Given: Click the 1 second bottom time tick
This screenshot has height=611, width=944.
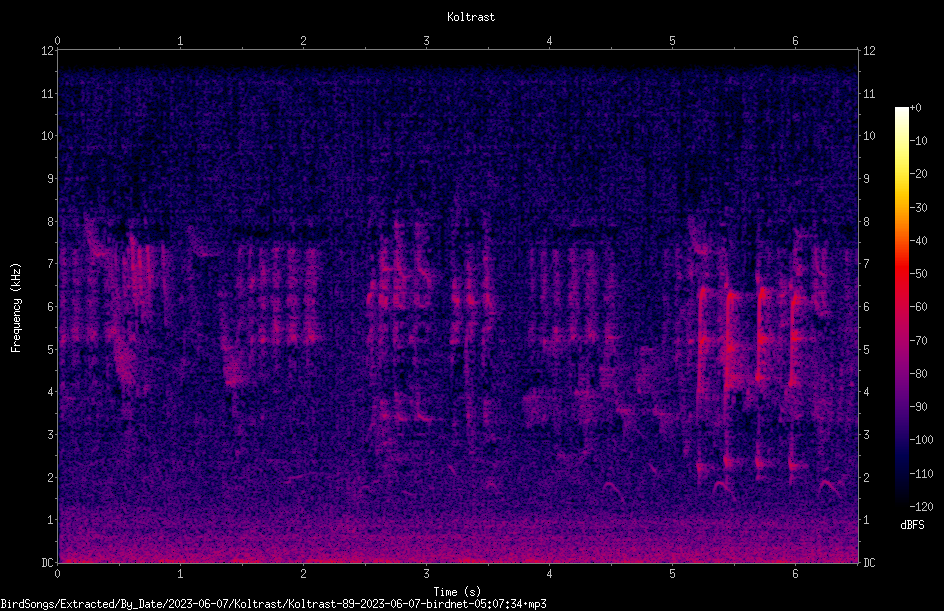Looking at the screenshot, I should pos(180,574).
